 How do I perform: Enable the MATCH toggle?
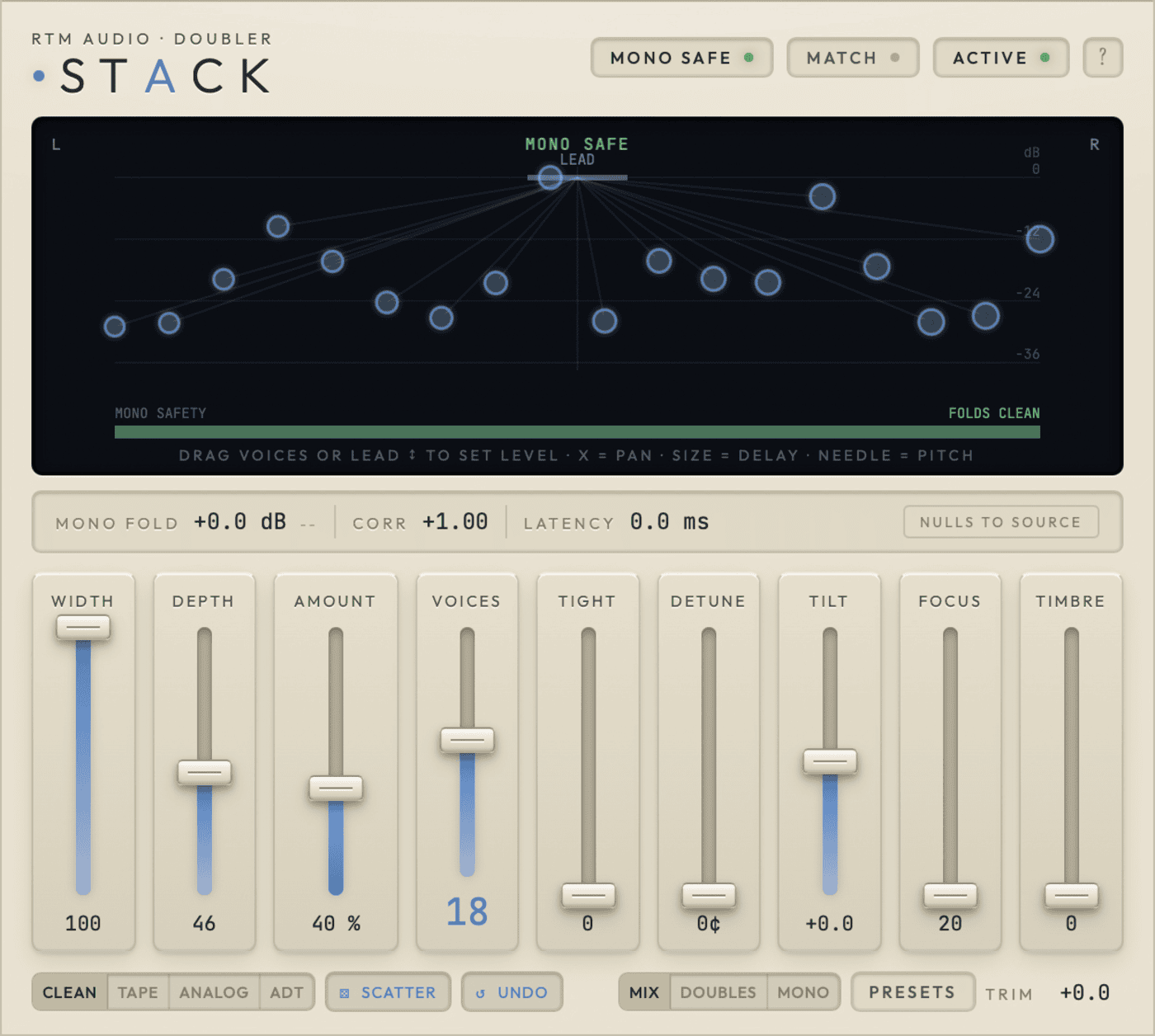[x=852, y=58]
